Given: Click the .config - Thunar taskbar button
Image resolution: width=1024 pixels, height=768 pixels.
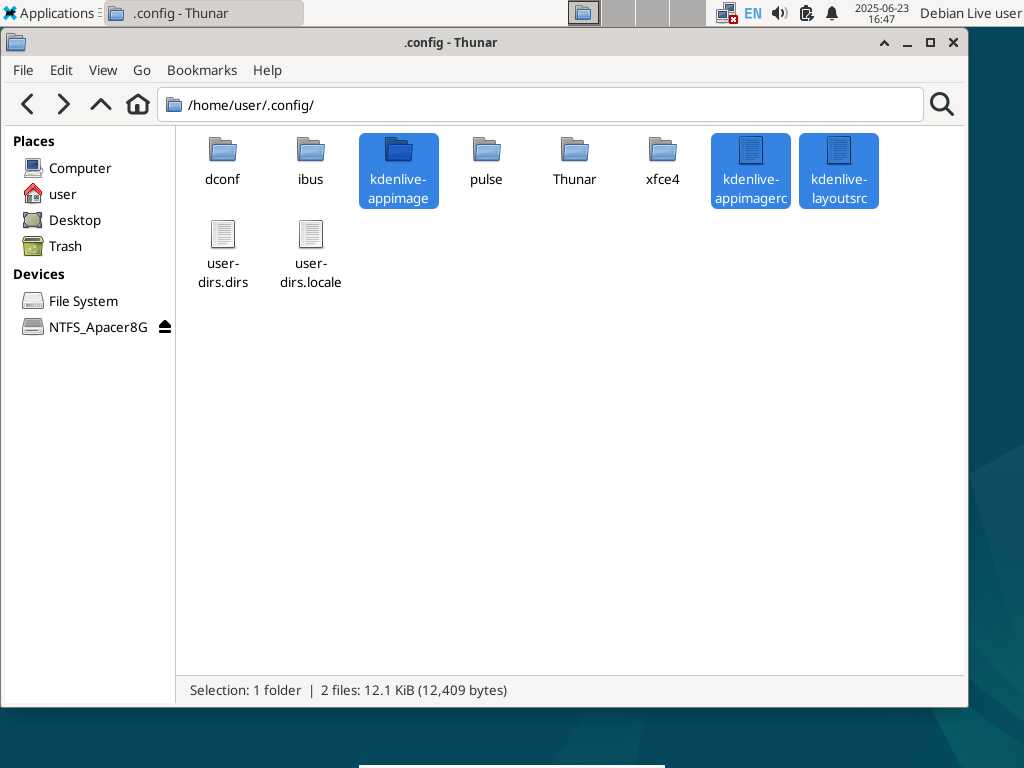Looking at the screenshot, I should pos(204,13).
